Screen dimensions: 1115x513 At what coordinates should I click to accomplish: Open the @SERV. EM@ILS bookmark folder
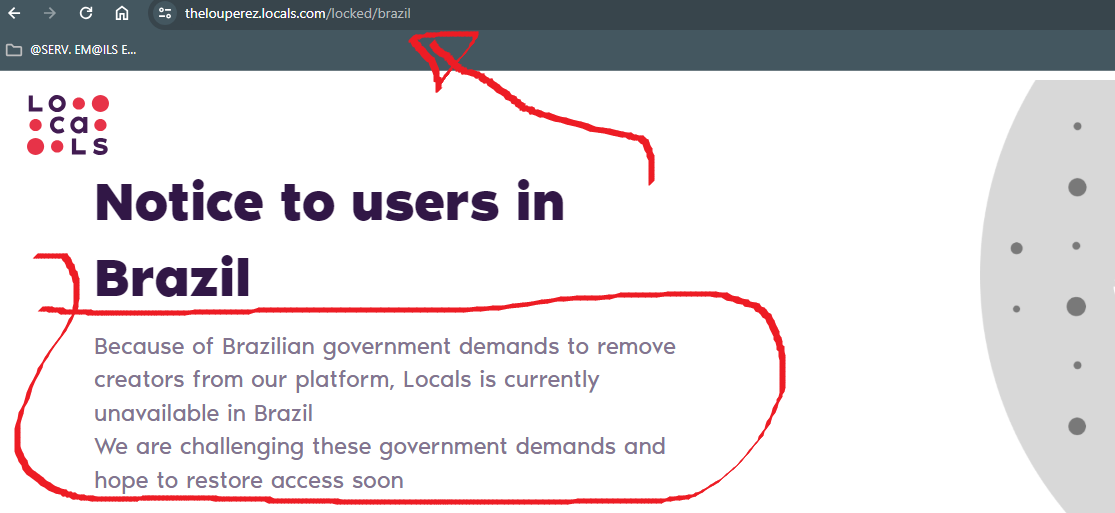coord(71,50)
